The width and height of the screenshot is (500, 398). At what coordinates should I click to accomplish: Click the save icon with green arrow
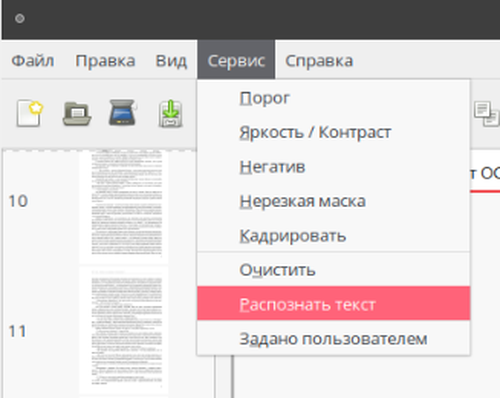click(x=170, y=113)
